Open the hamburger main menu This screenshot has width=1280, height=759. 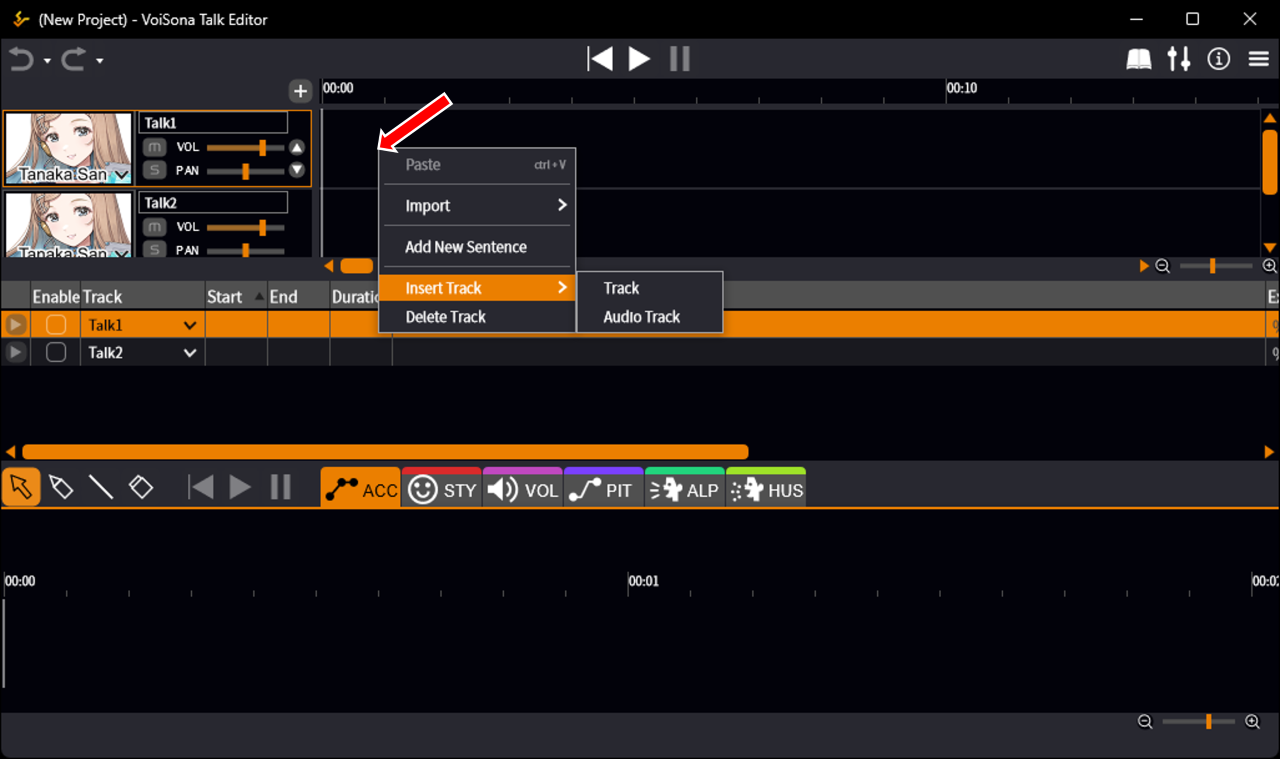pyautogui.click(x=1259, y=59)
